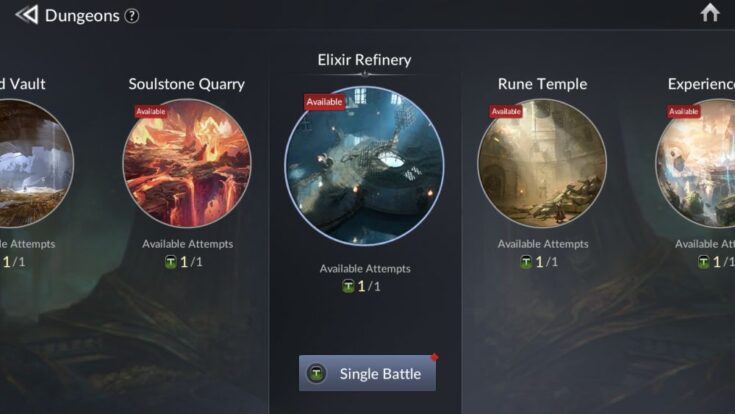Click the Available badge on Soulstone Quarry
The width and height of the screenshot is (735, 414).
tap(150, 112)
